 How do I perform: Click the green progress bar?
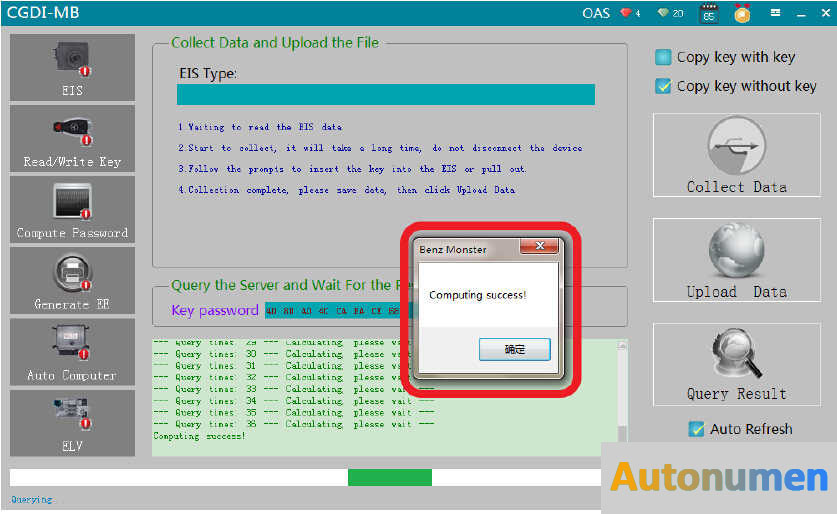[x=390, y=477]
